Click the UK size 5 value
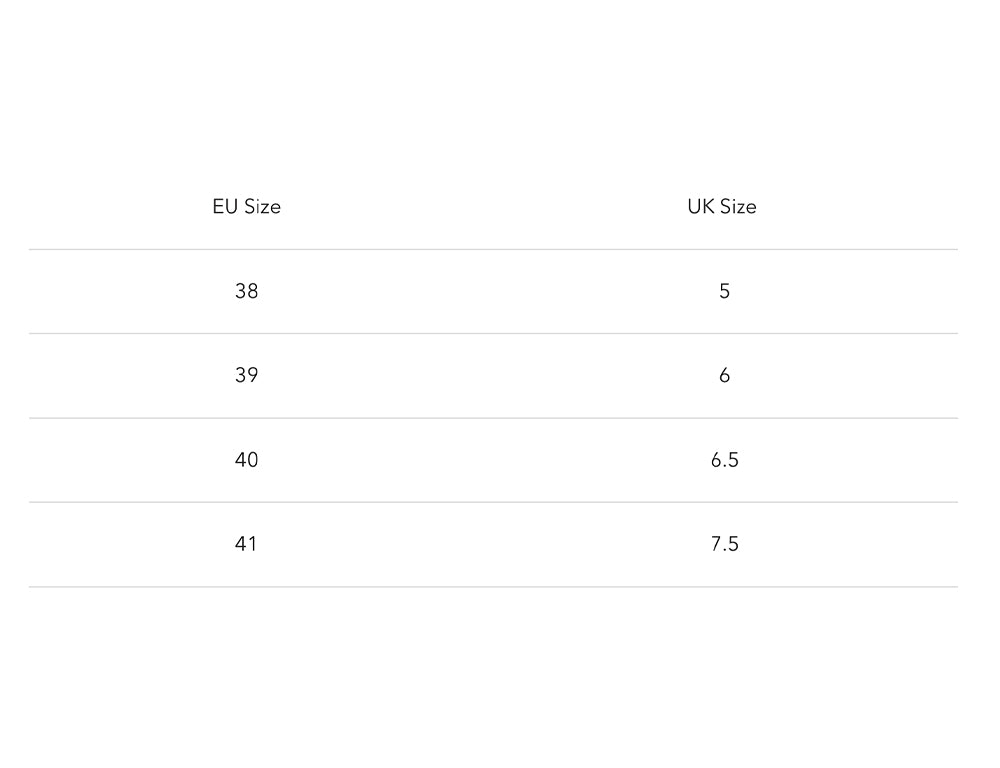Image resolution: width=1000 pixels, height=768 pixels. click(x=724, y=291)
